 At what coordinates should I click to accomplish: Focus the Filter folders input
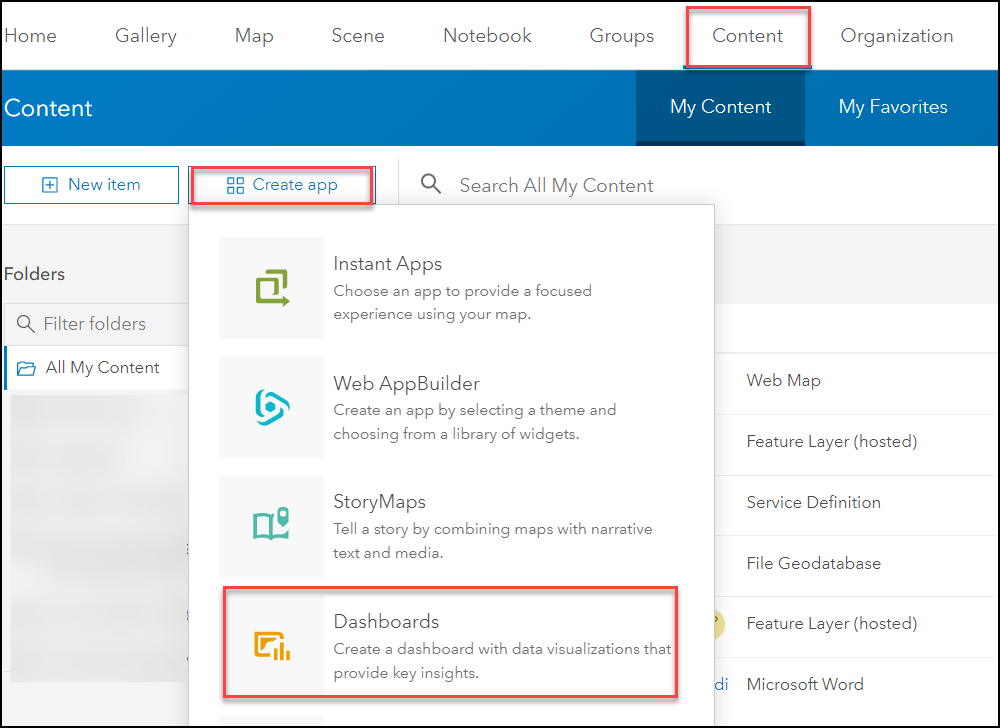(96, 324)
